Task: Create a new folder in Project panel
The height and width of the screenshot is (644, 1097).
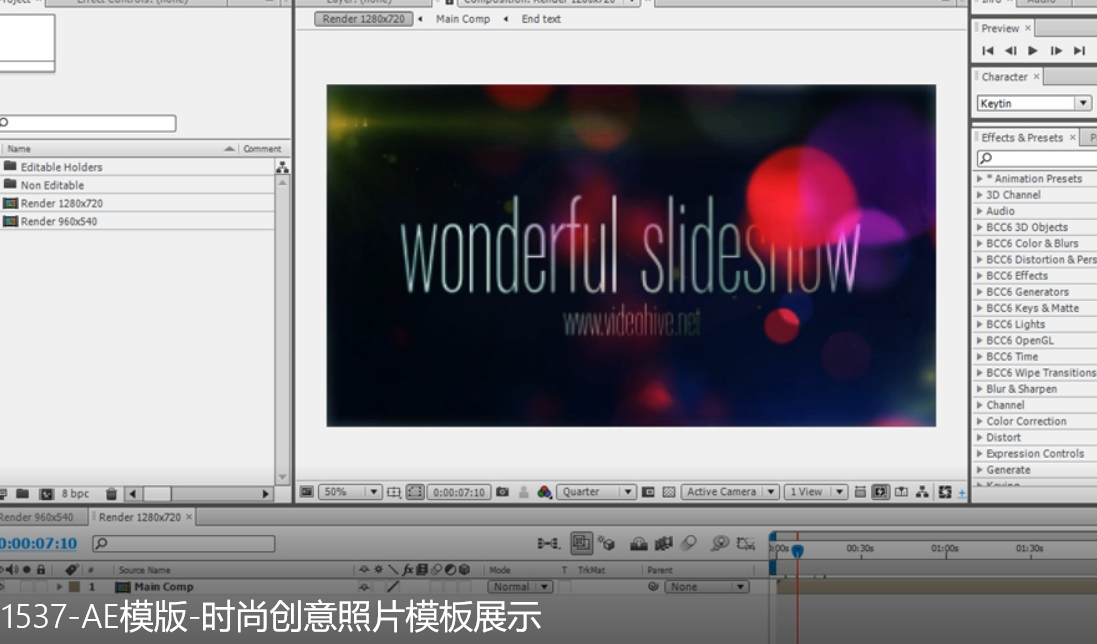Action: pos(22,494)
